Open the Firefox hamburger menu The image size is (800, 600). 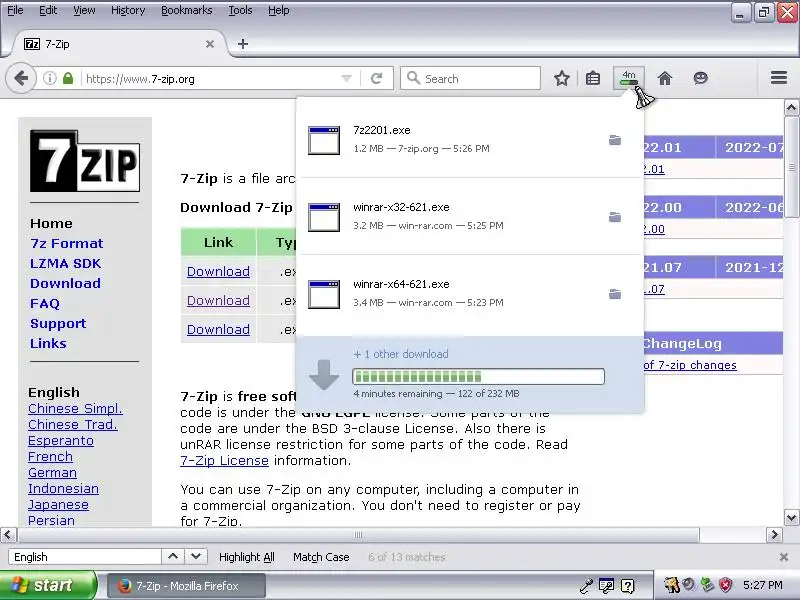[x=779, y=78]
